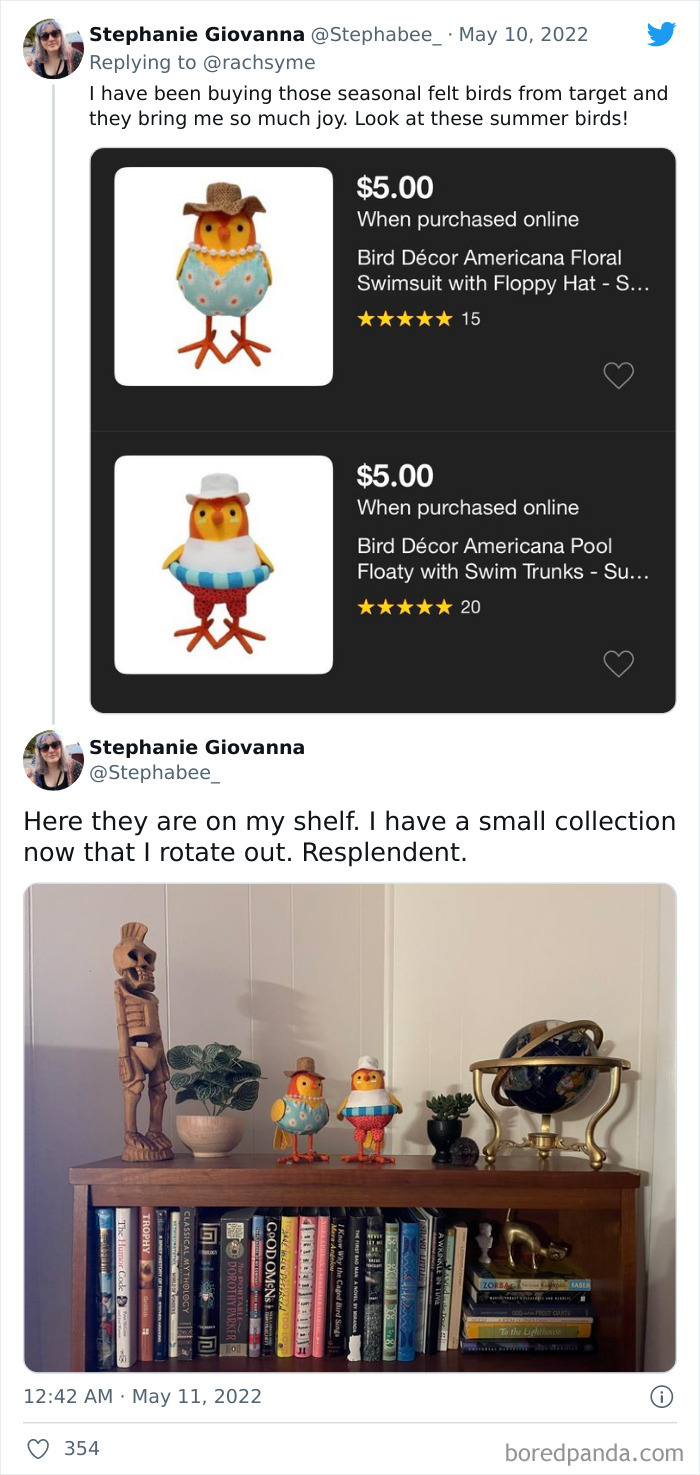This screenshot has width=700, height=1475.
Task: View the 15 reviews star rating
Action: 418,319
